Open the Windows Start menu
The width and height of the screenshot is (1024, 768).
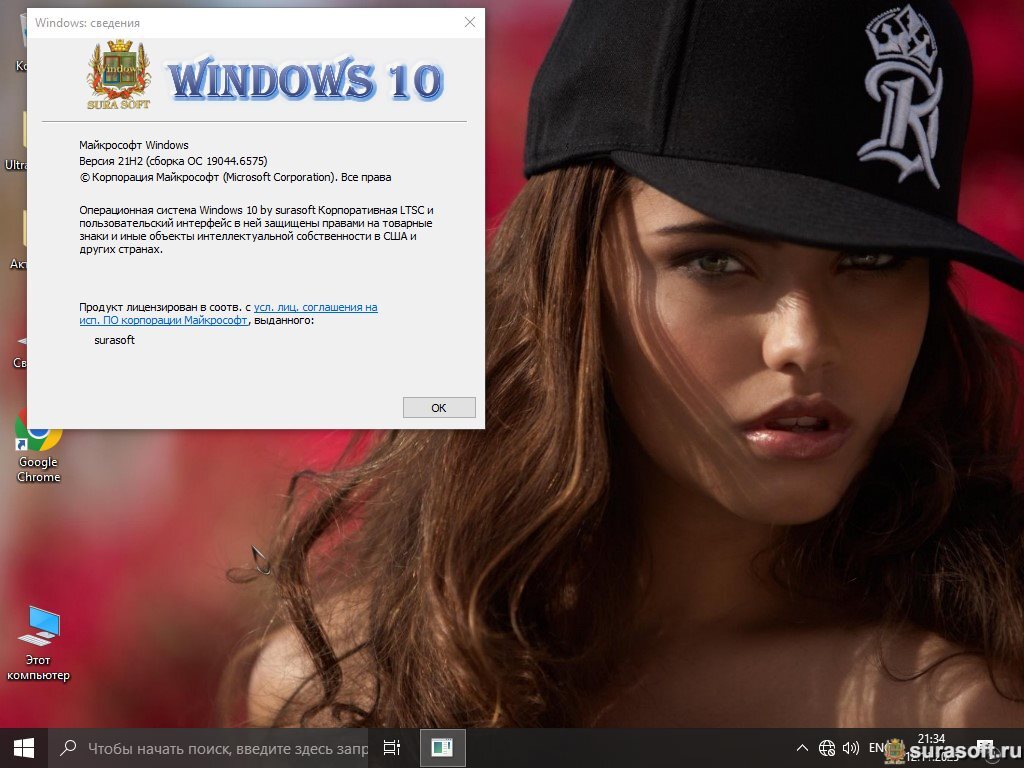pos(23,747)
